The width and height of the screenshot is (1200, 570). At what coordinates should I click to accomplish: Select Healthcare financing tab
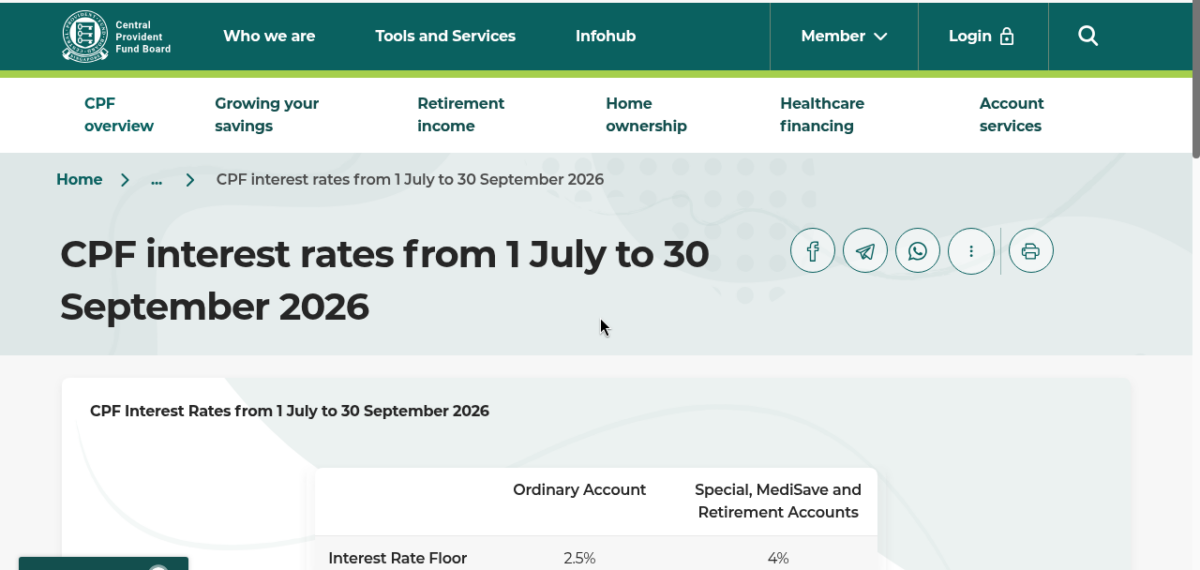pos(822,115)
